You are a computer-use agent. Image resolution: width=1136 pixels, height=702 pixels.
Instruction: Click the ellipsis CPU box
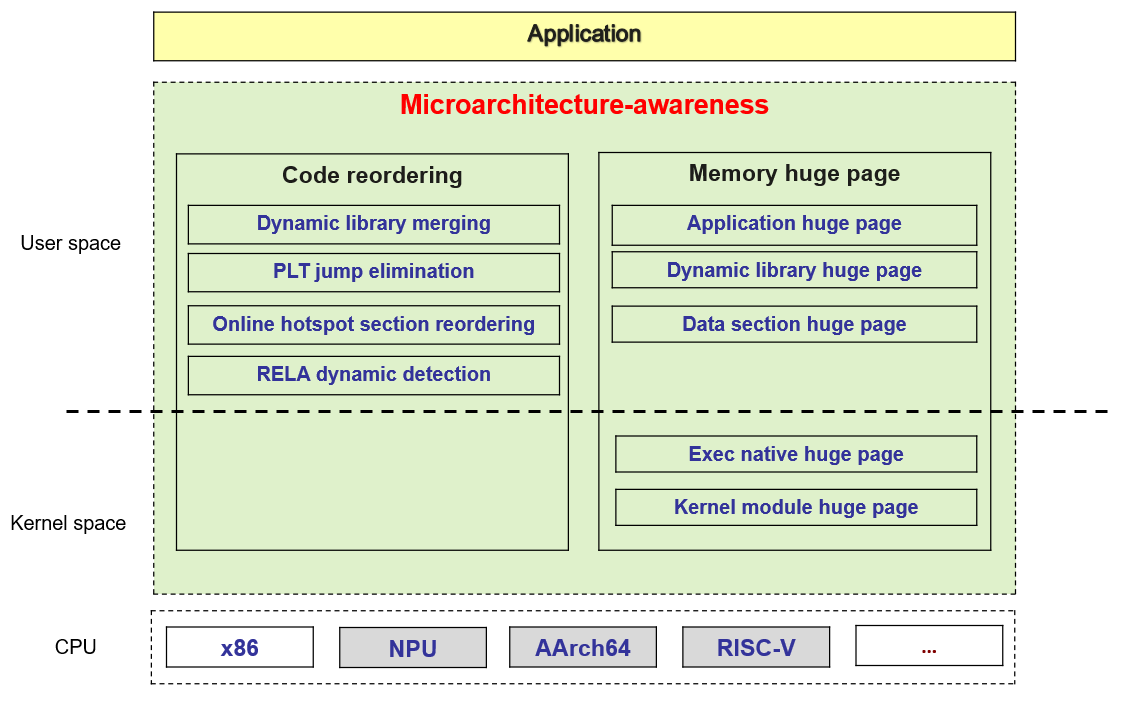tap(929, 647)
